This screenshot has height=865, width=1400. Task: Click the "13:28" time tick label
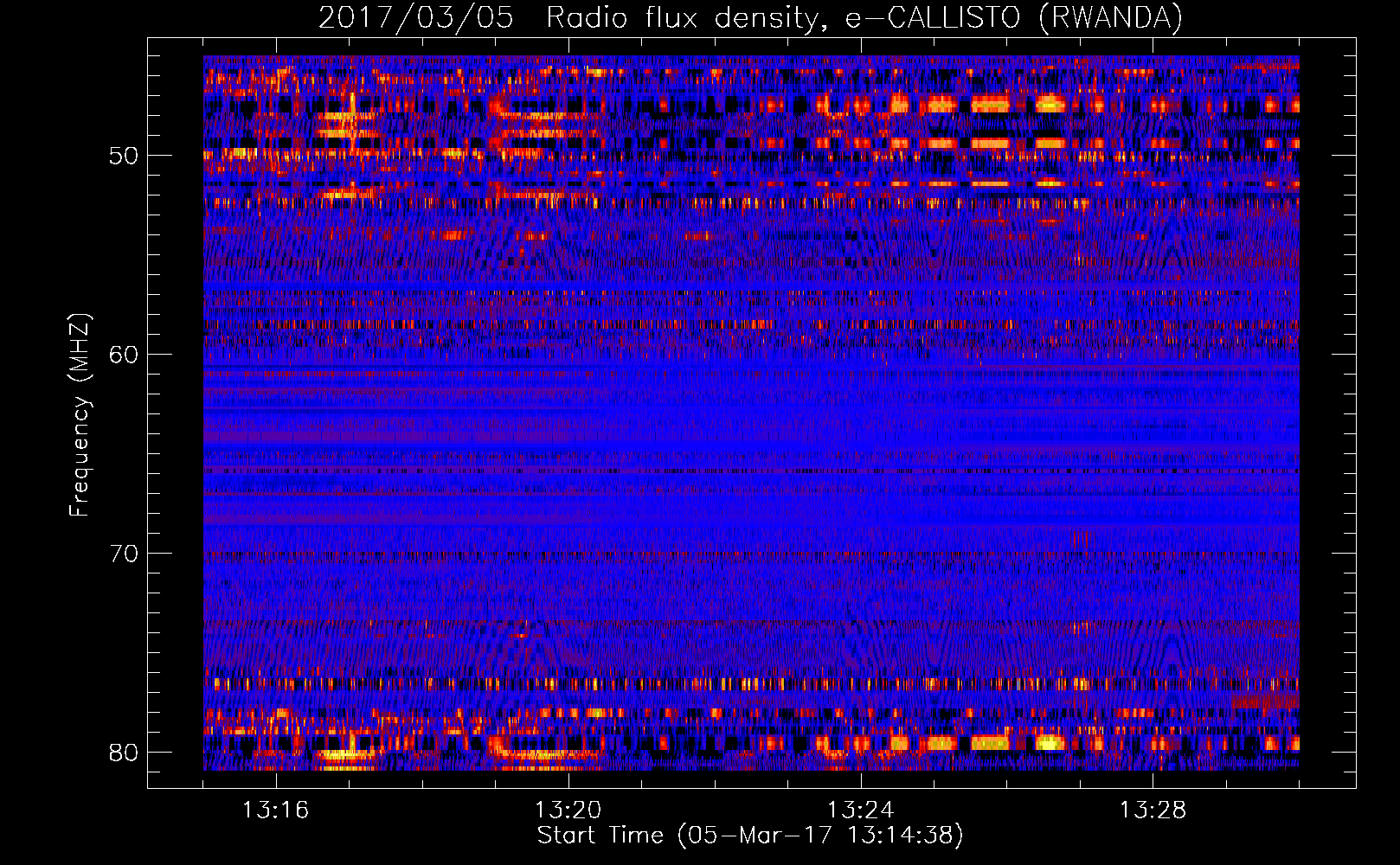point(1153,811)
